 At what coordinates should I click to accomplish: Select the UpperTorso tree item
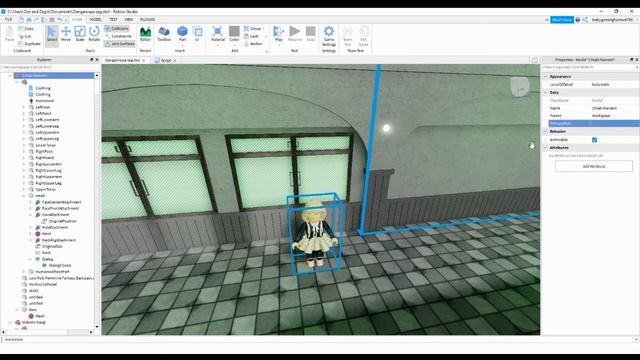coord(45,189)
